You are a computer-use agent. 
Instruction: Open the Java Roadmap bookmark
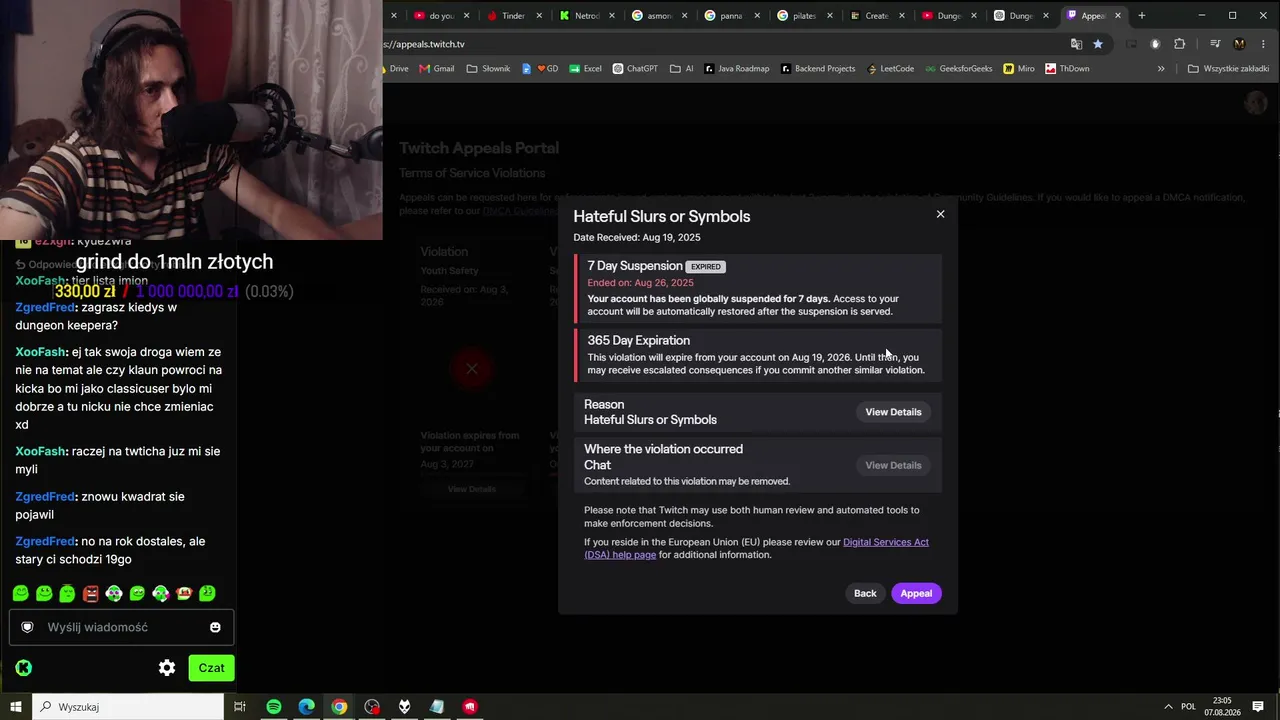[x=737, y=69]
